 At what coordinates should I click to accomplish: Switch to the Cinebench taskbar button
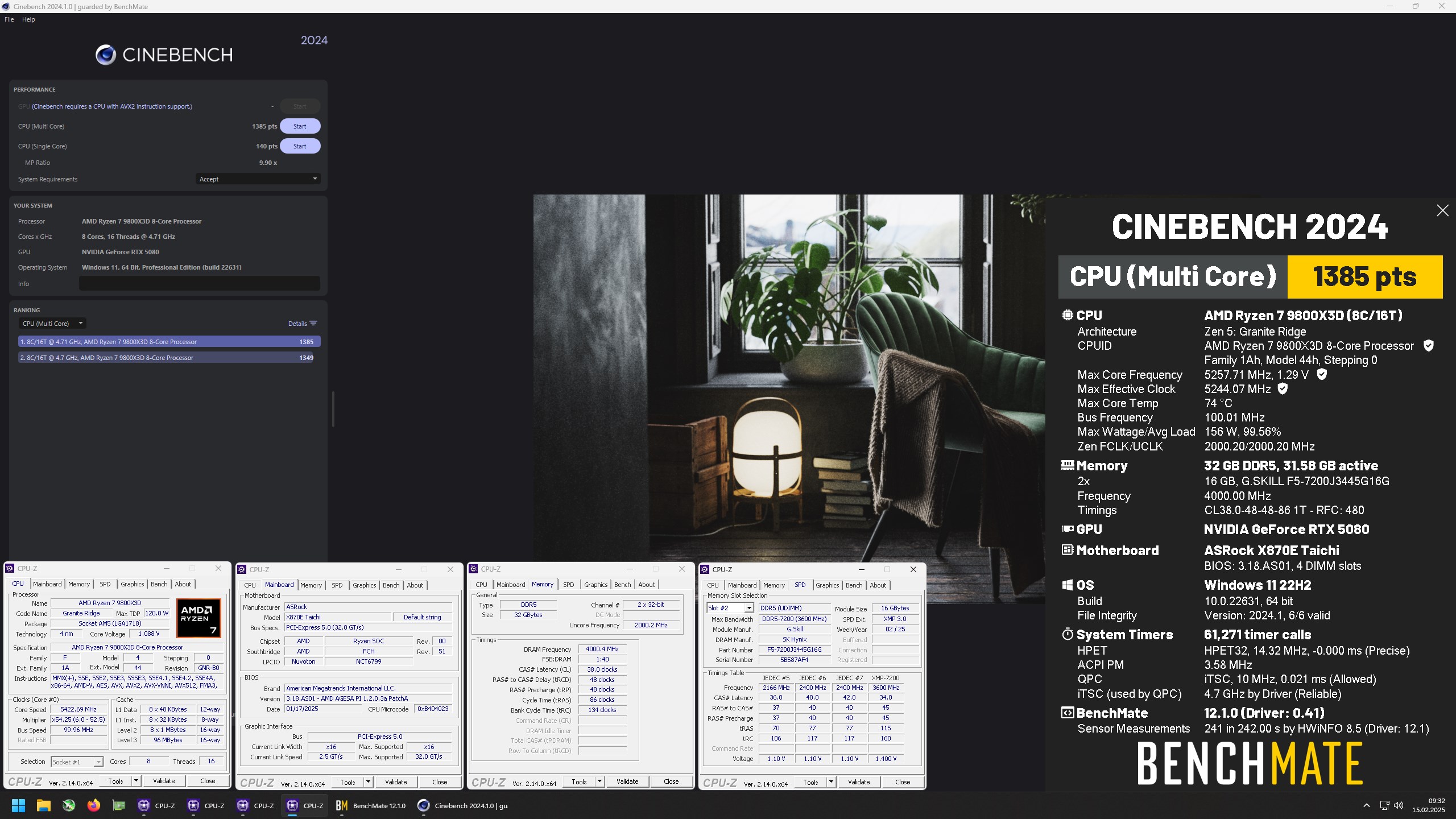pos(463,805)
